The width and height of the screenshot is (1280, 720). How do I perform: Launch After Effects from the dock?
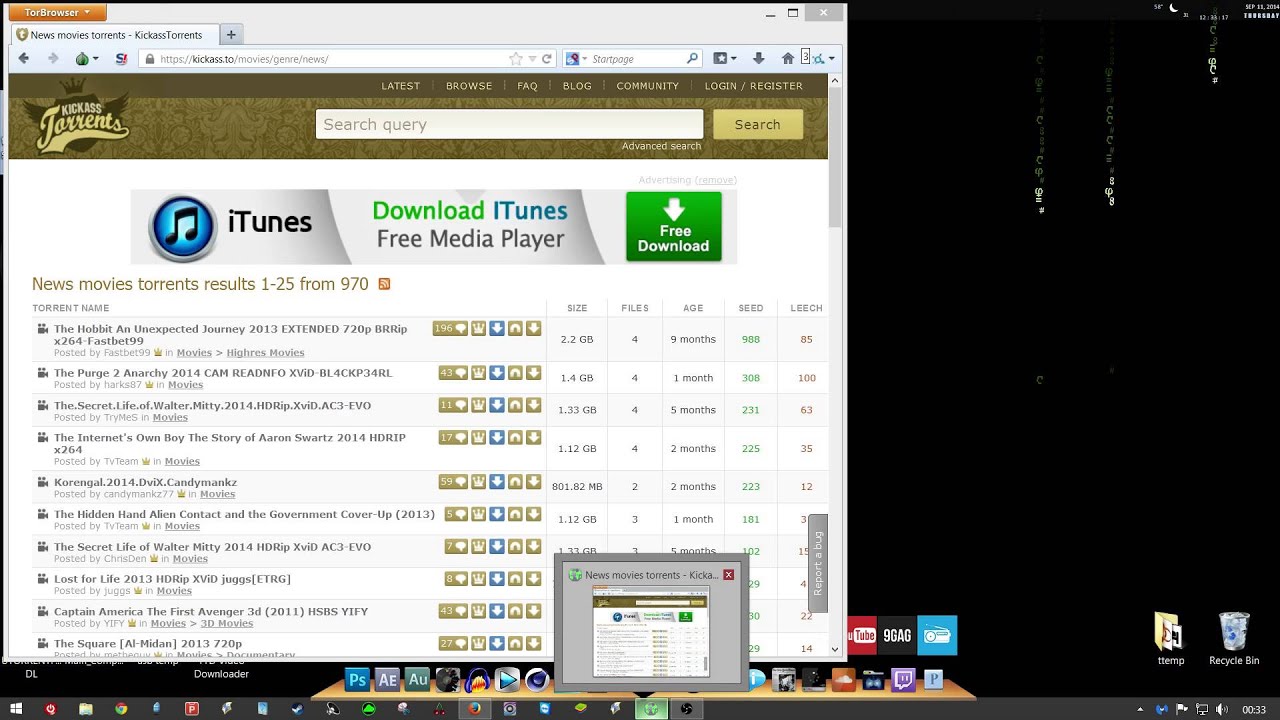(387, 680)
